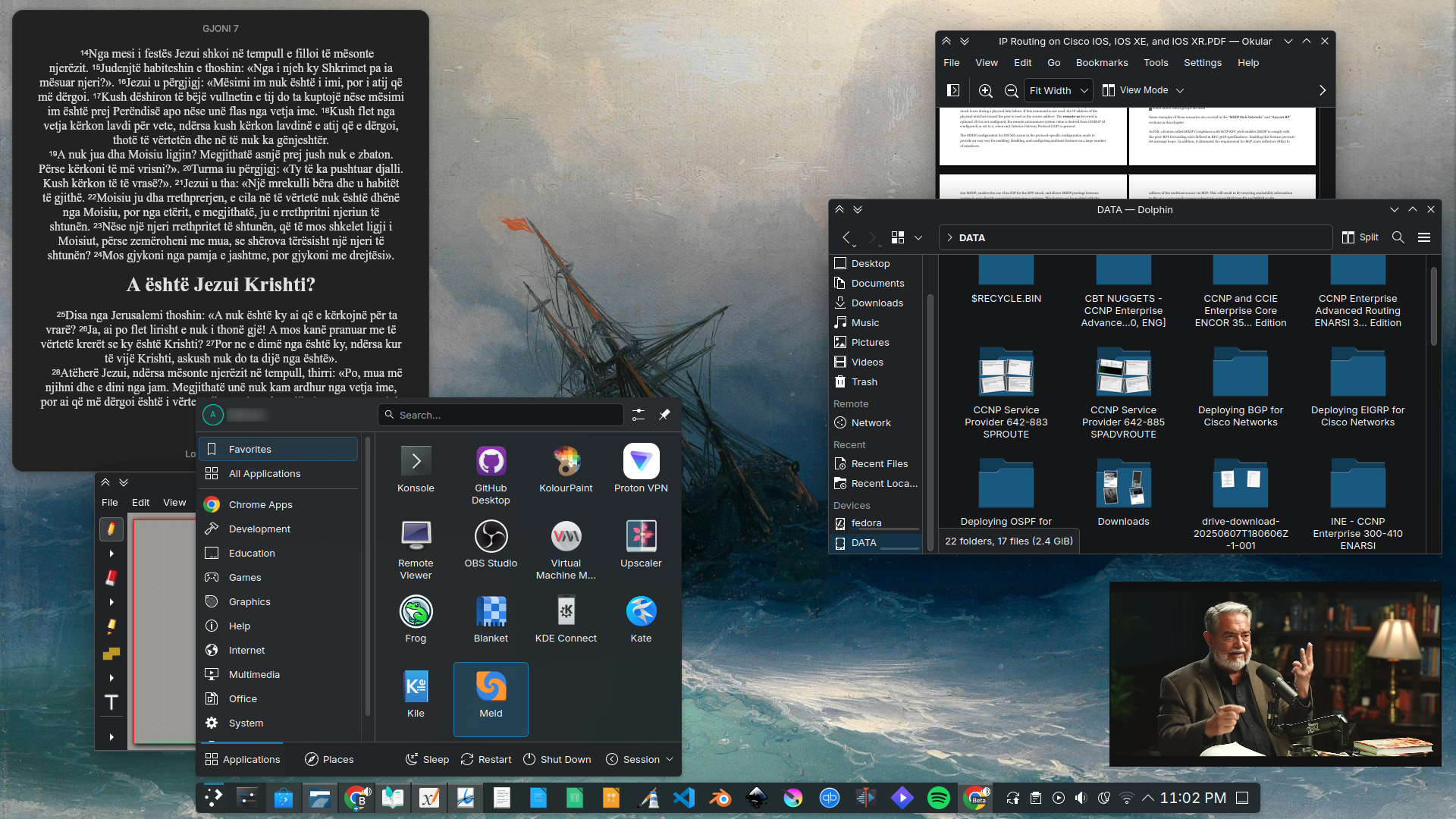Select the pencil tool in paint app
This screenshot has height=819, width=1456.
point(111,529)
